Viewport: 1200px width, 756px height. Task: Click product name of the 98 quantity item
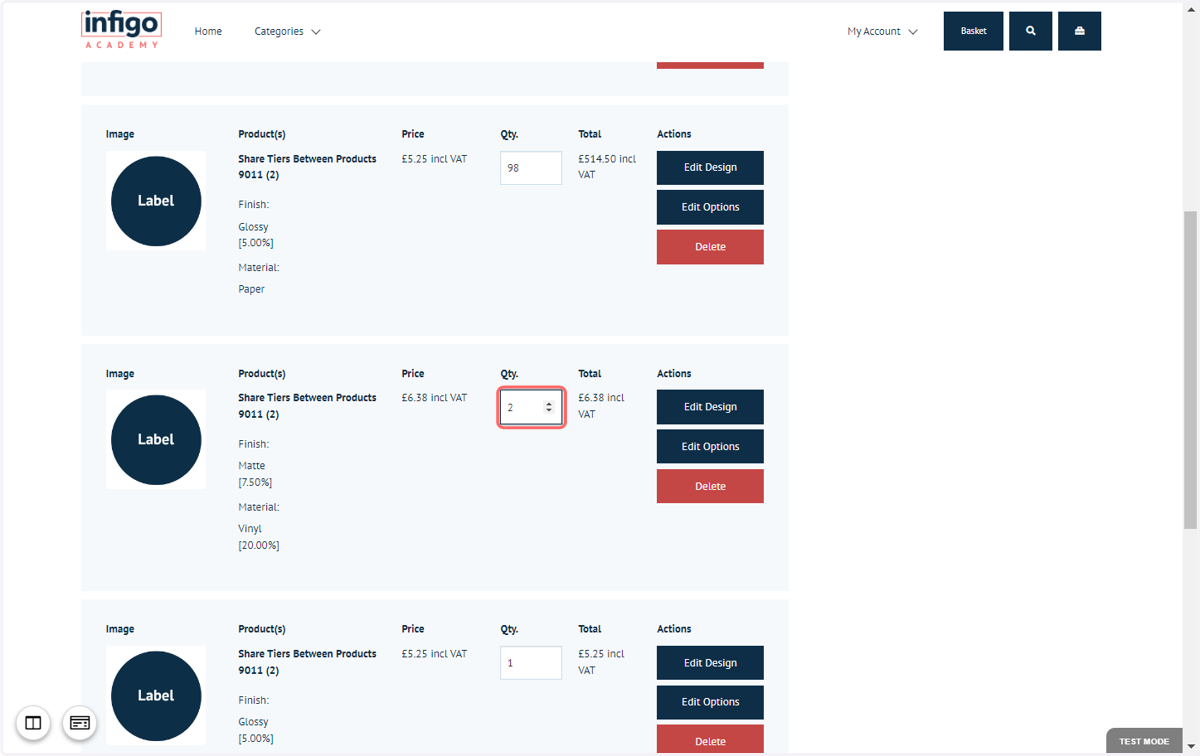307,167
